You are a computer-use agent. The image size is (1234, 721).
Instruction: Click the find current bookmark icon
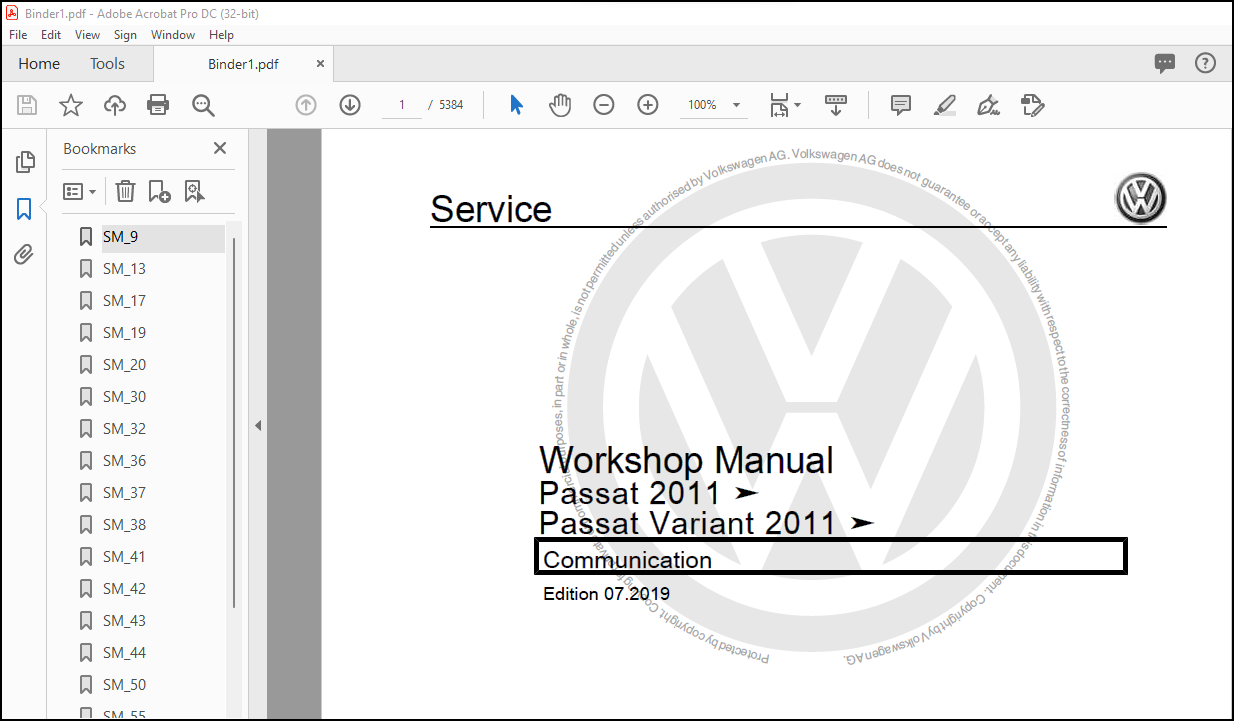point(194,191)
